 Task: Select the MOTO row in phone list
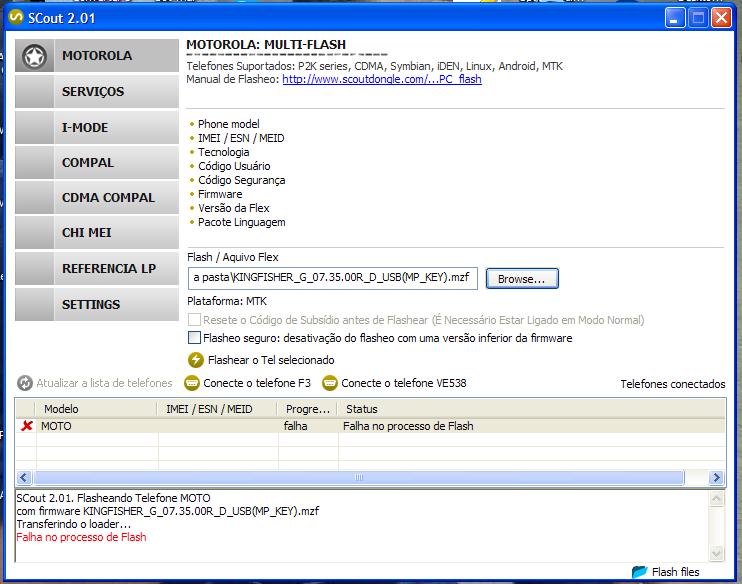pos(371,426)
